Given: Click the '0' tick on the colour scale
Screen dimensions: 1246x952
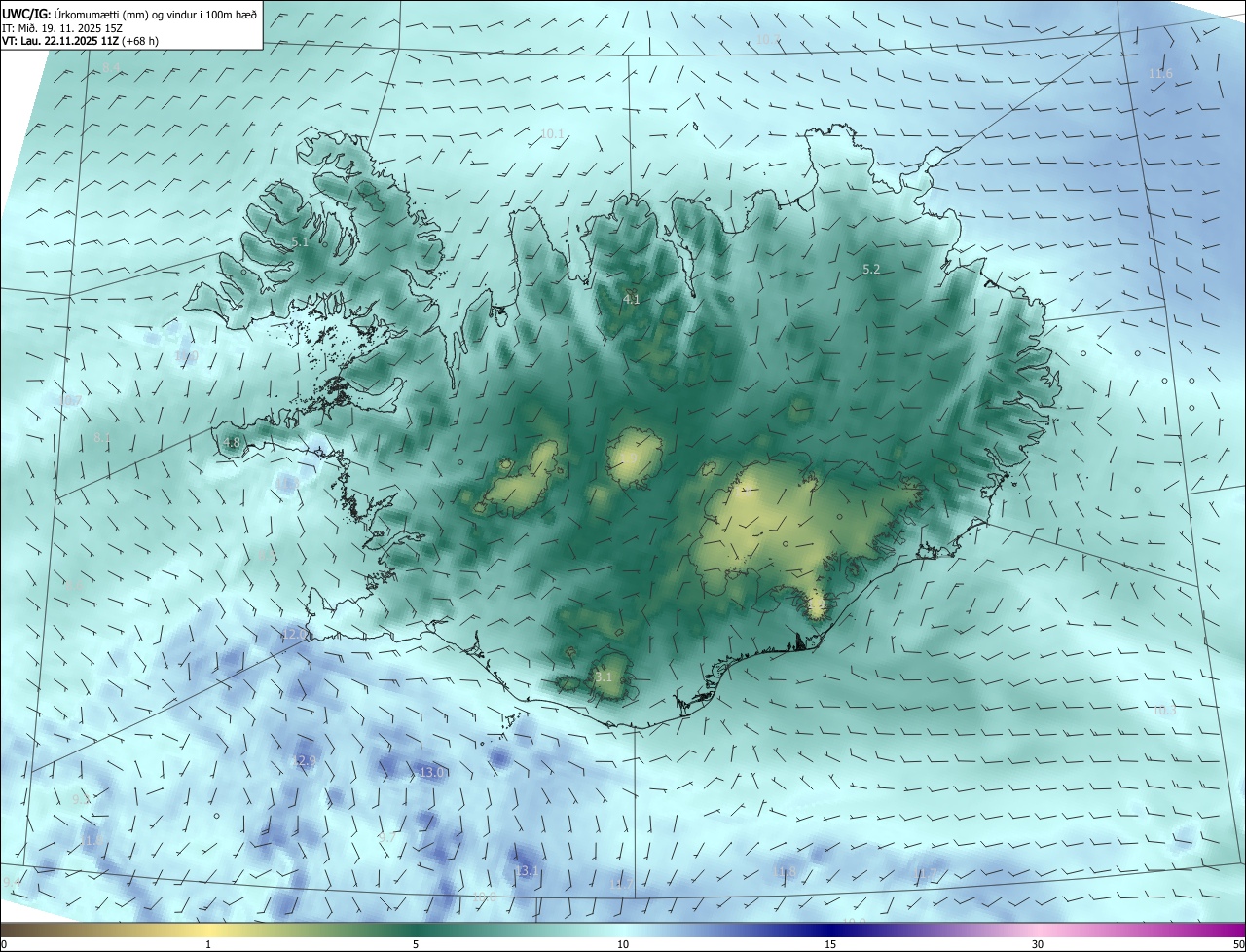Looking at the screenshot, I should (4, 944).
